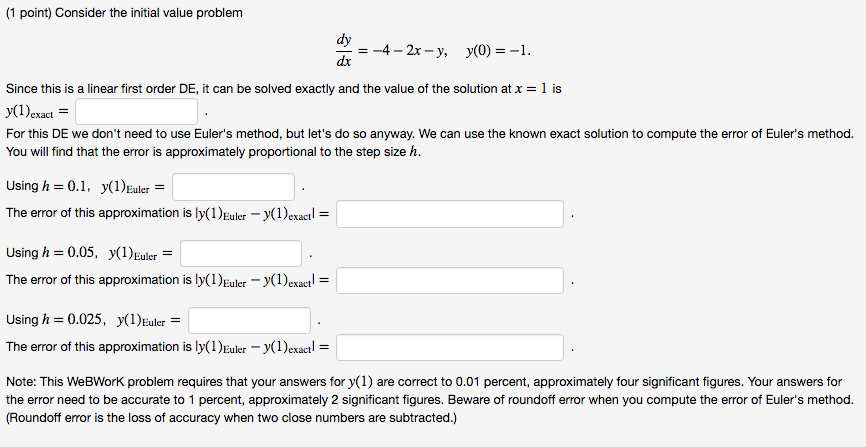866x447 pixels.
Task: Click the error answer box under h = 0.025
Action: (452, 347)
